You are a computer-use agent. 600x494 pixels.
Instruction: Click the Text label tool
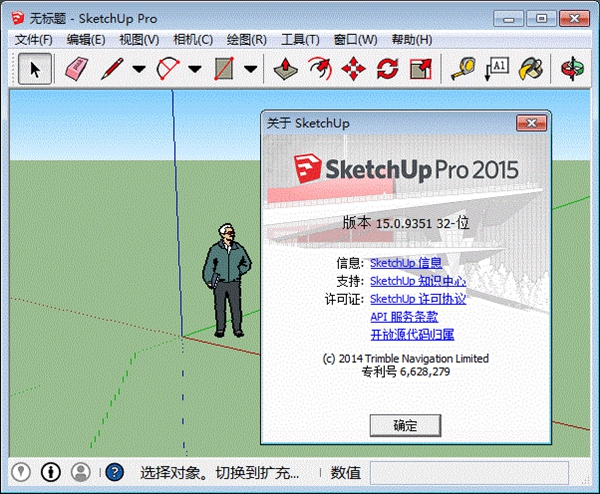point(497,68)
